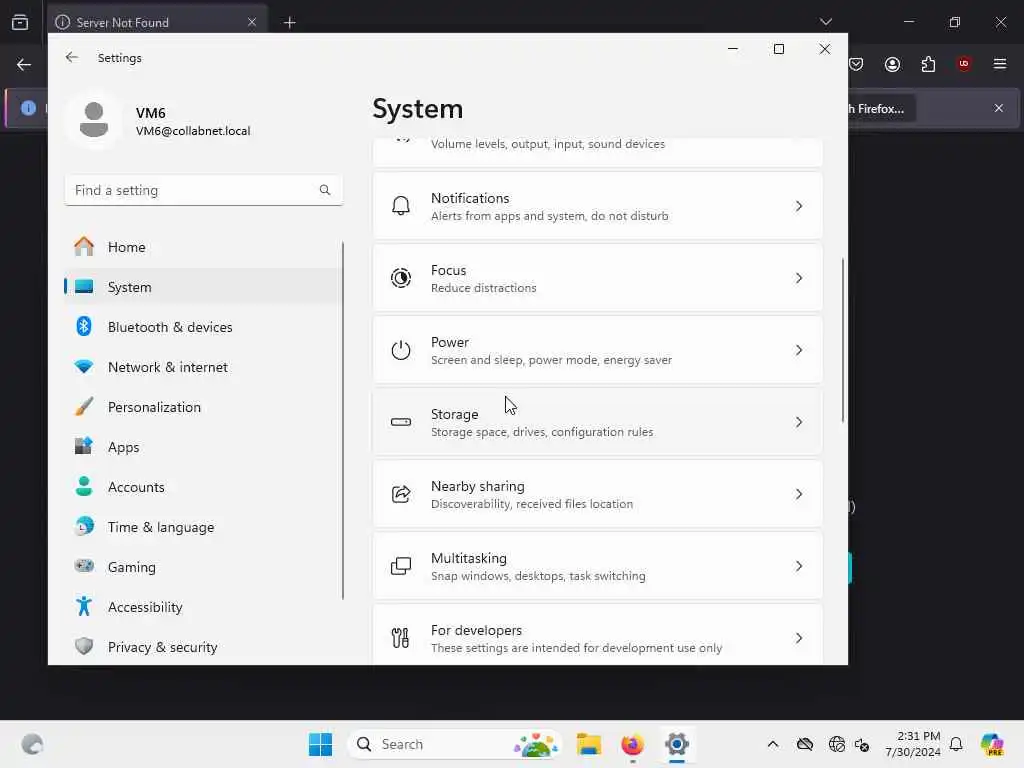Viewport: 1024px width, 768px height.
Task: Dismiss the Firefox notification bar
Action: click(999, 108)
